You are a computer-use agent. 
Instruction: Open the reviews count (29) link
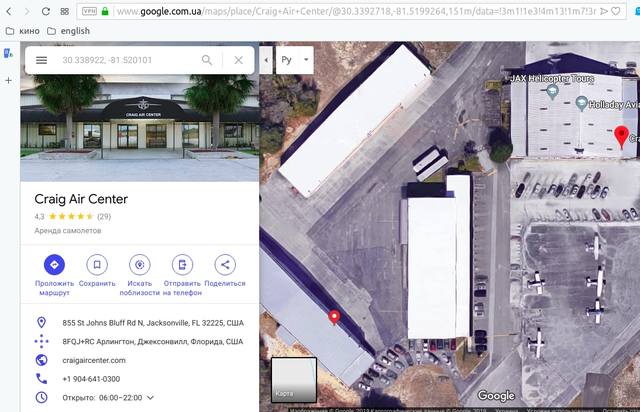point(104,216)
